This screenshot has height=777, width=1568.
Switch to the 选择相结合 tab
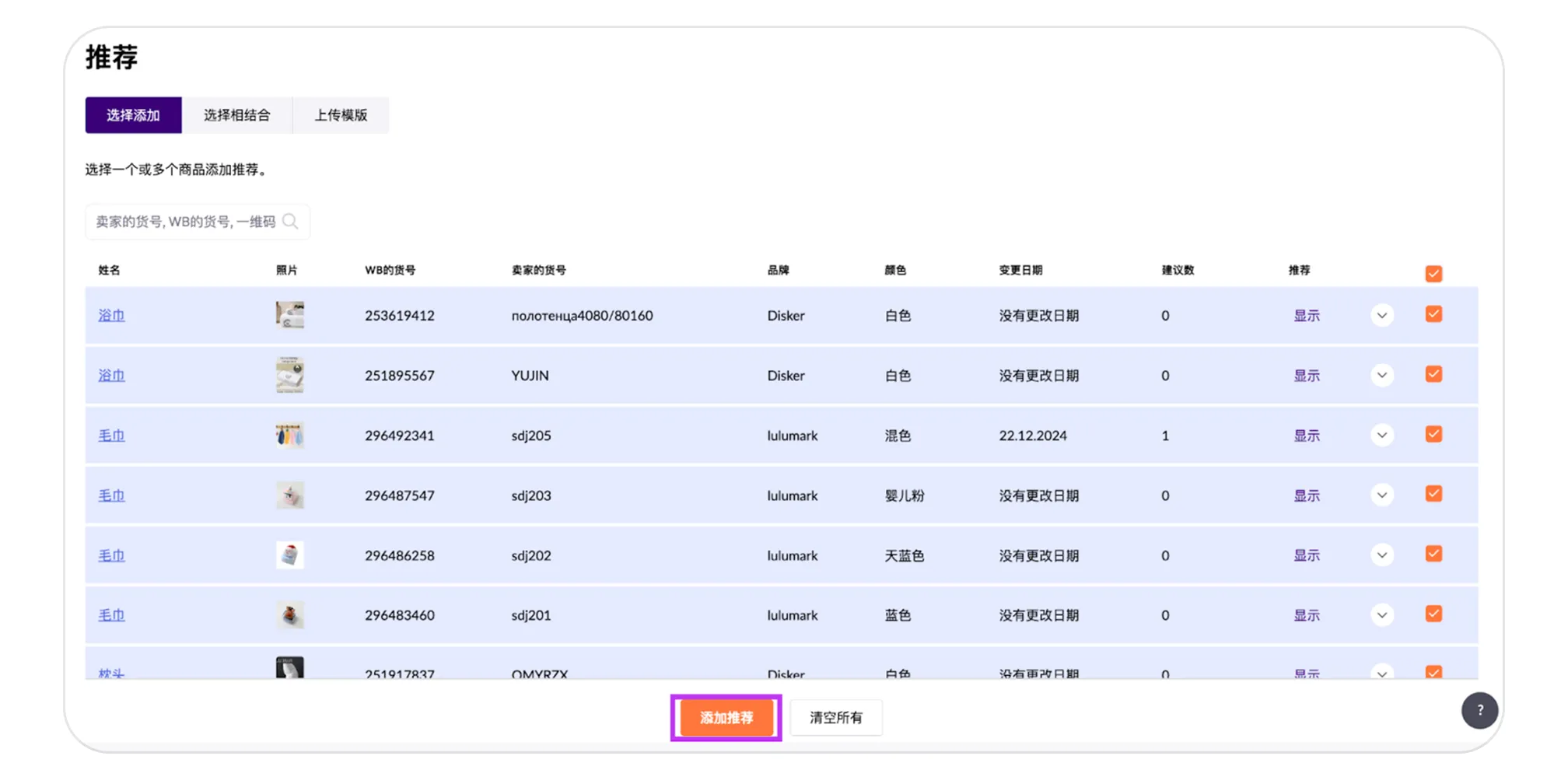(236, 115)
